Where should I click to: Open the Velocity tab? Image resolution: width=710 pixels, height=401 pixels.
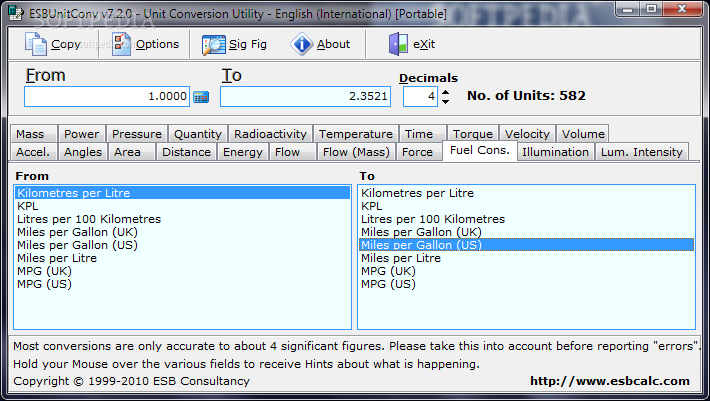point(527,134)
